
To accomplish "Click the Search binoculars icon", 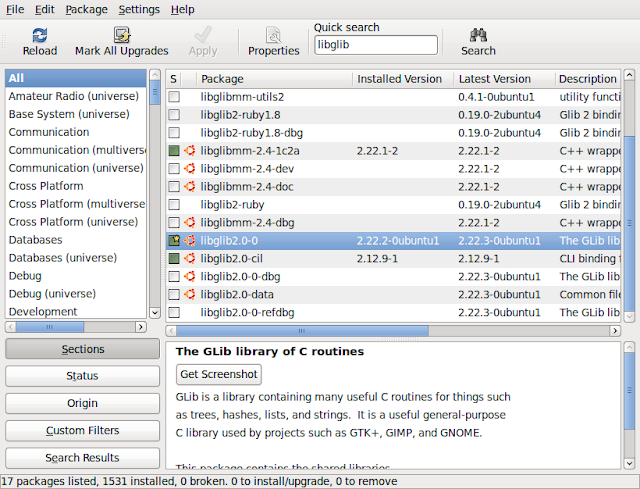I will [x=478, y=35].
